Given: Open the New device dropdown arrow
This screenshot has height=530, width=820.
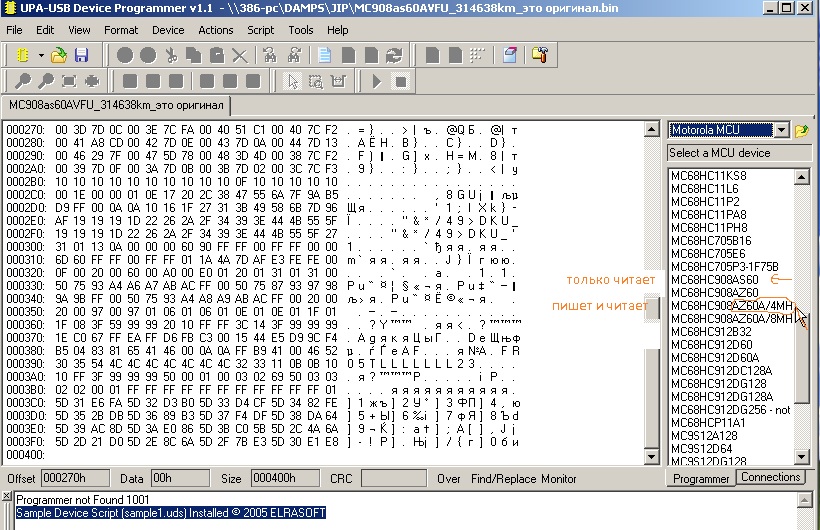Looking at the screenshot, I should (40, 55).
